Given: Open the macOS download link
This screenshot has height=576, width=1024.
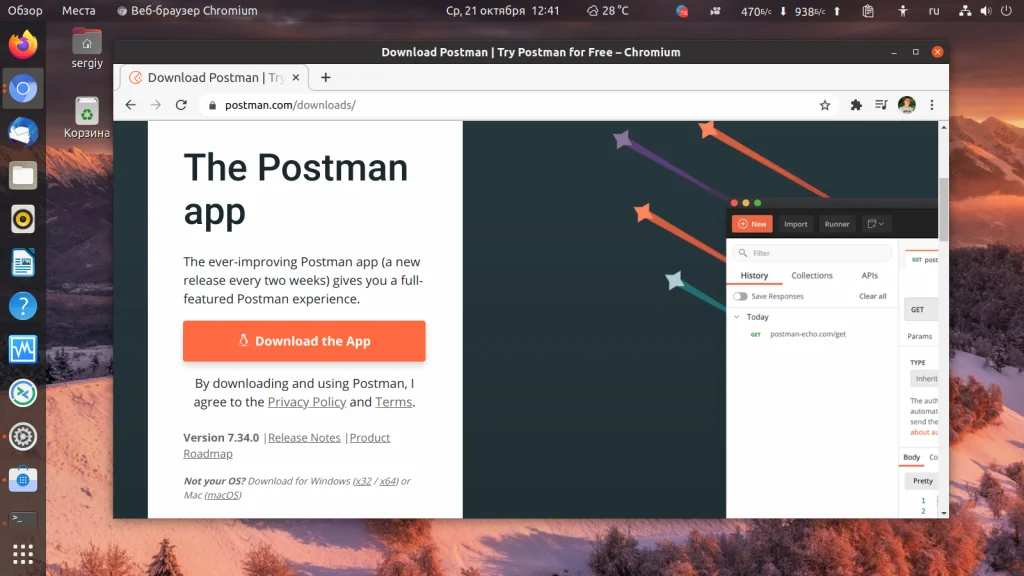Looking at the screenshot, I should [x=223, y=495].
